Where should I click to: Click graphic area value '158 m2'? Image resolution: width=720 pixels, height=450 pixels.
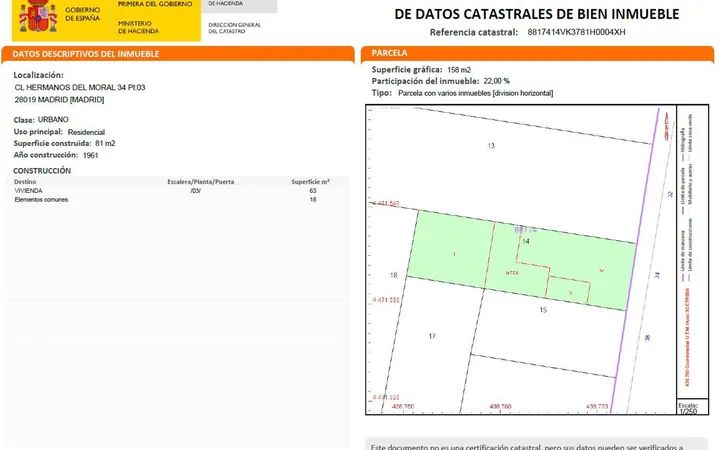459,70
